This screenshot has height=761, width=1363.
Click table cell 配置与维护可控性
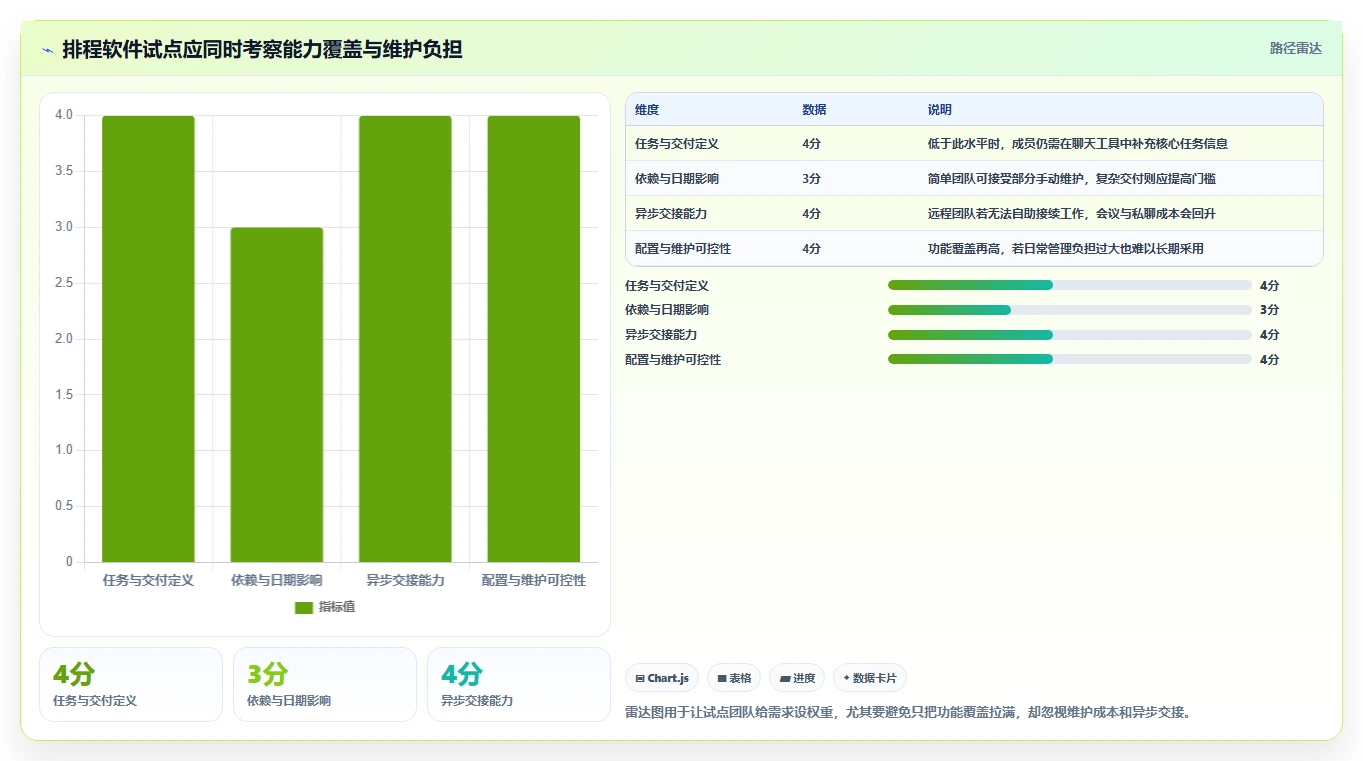point(683,249)
